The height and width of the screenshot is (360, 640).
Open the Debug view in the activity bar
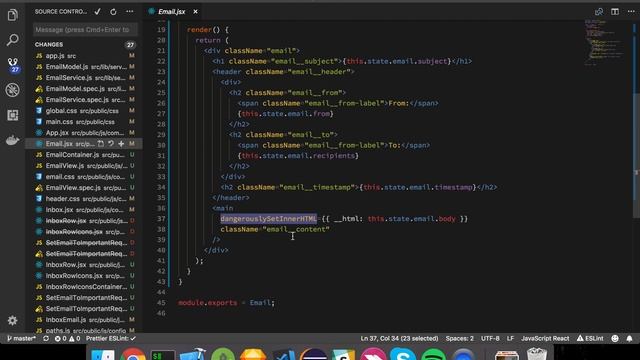coord(12,90)
